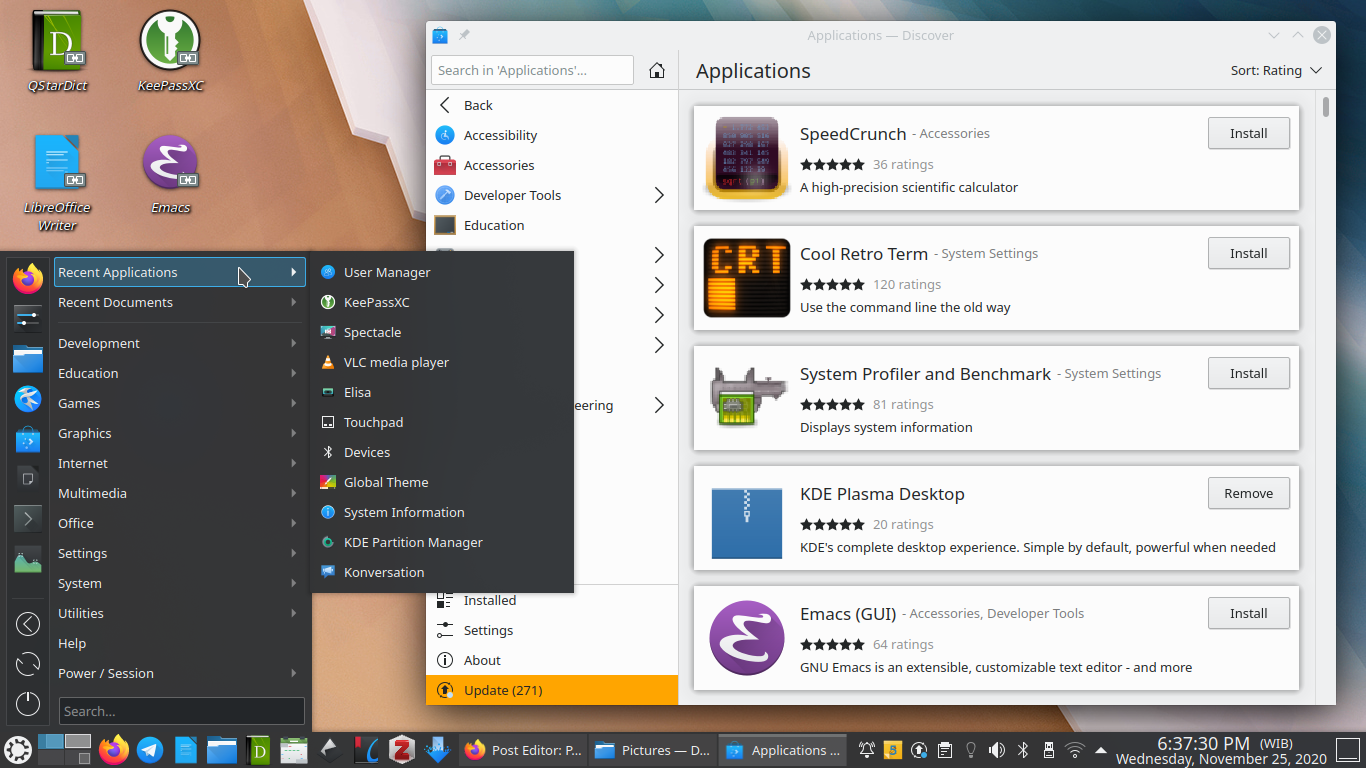
Task: Open Konsole terminal from launcher favorites
Action: click(x=28, y=519)
